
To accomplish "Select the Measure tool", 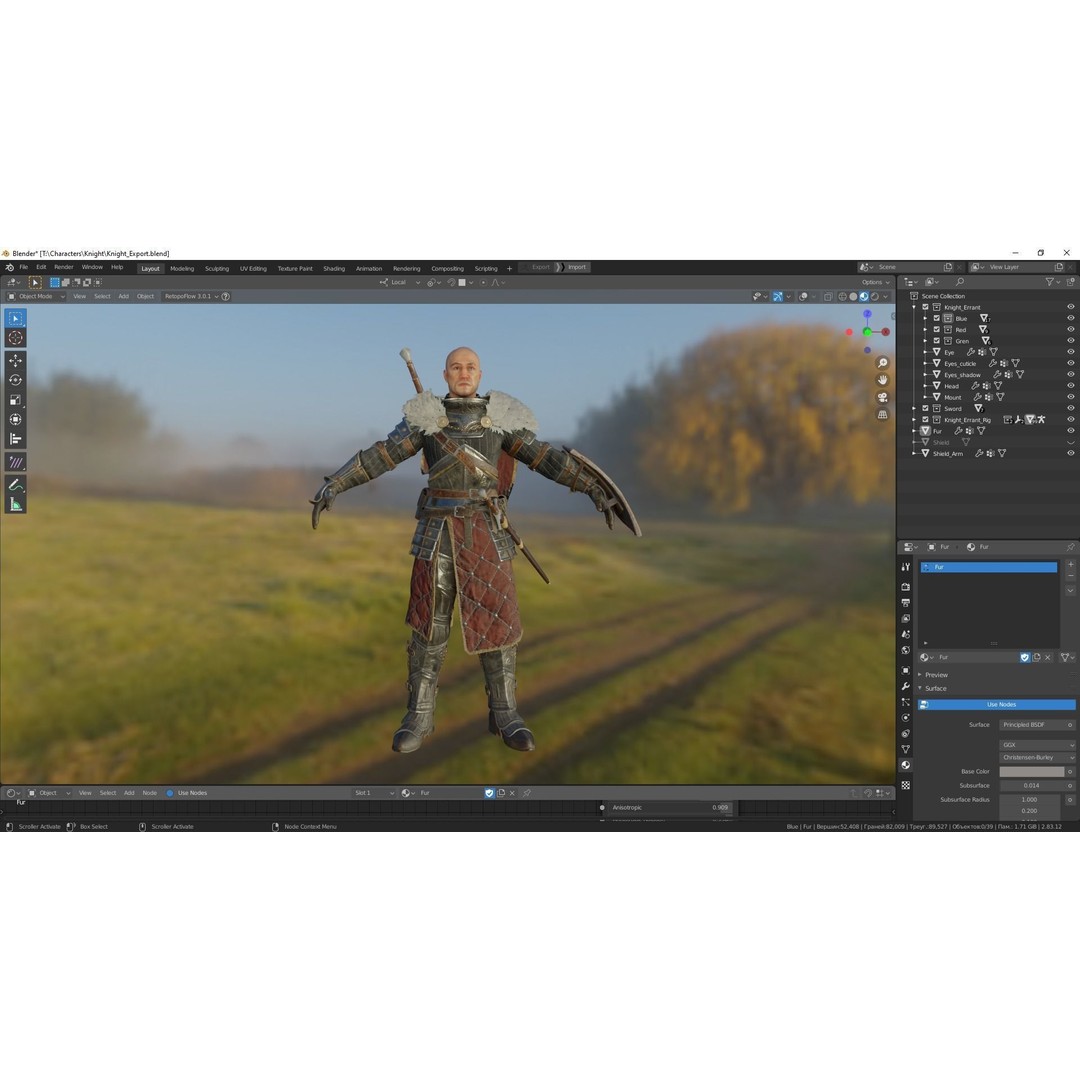I will coord(15,505).
